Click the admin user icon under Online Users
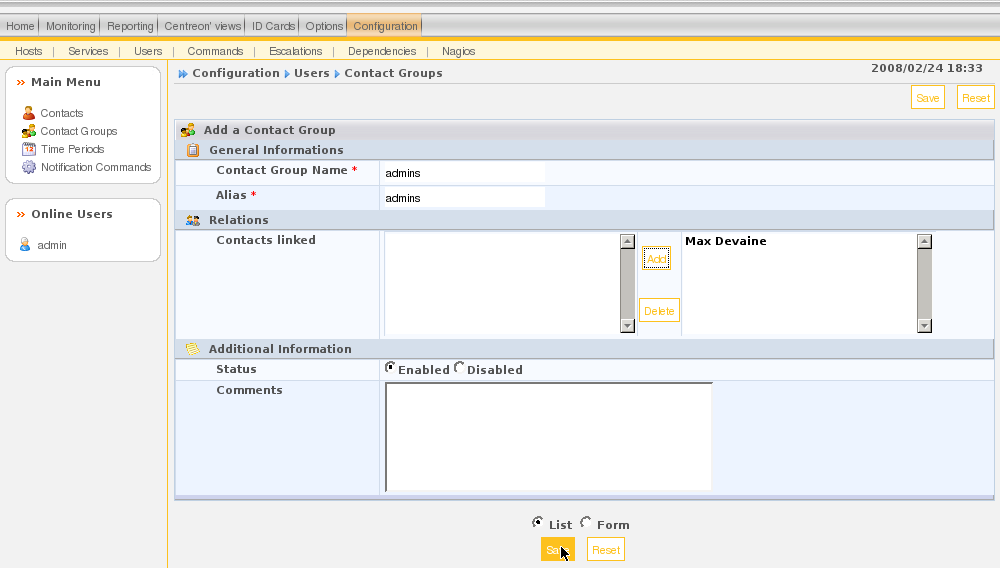The width and height of the screenshot is (1000, 568). tap(25, 245)
